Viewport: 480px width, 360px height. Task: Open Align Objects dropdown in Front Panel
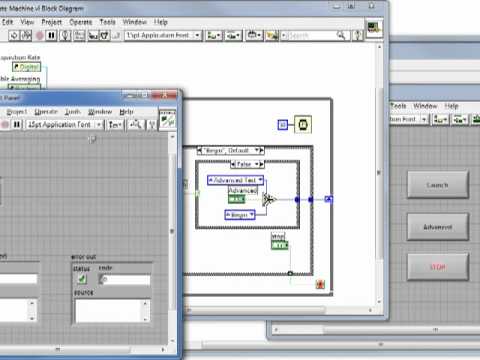click(x=115, y=125)
